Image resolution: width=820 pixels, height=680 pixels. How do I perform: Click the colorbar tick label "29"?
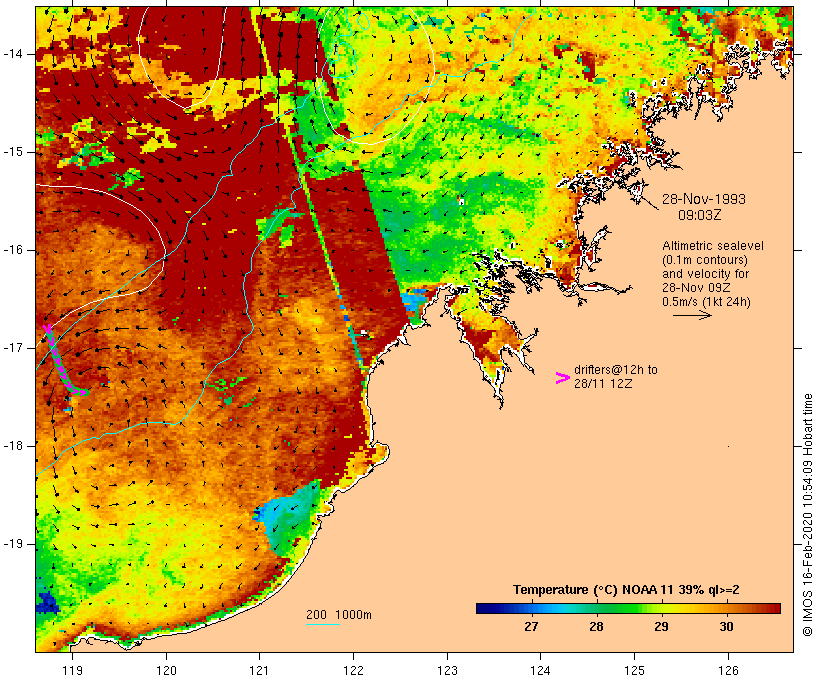662,626
